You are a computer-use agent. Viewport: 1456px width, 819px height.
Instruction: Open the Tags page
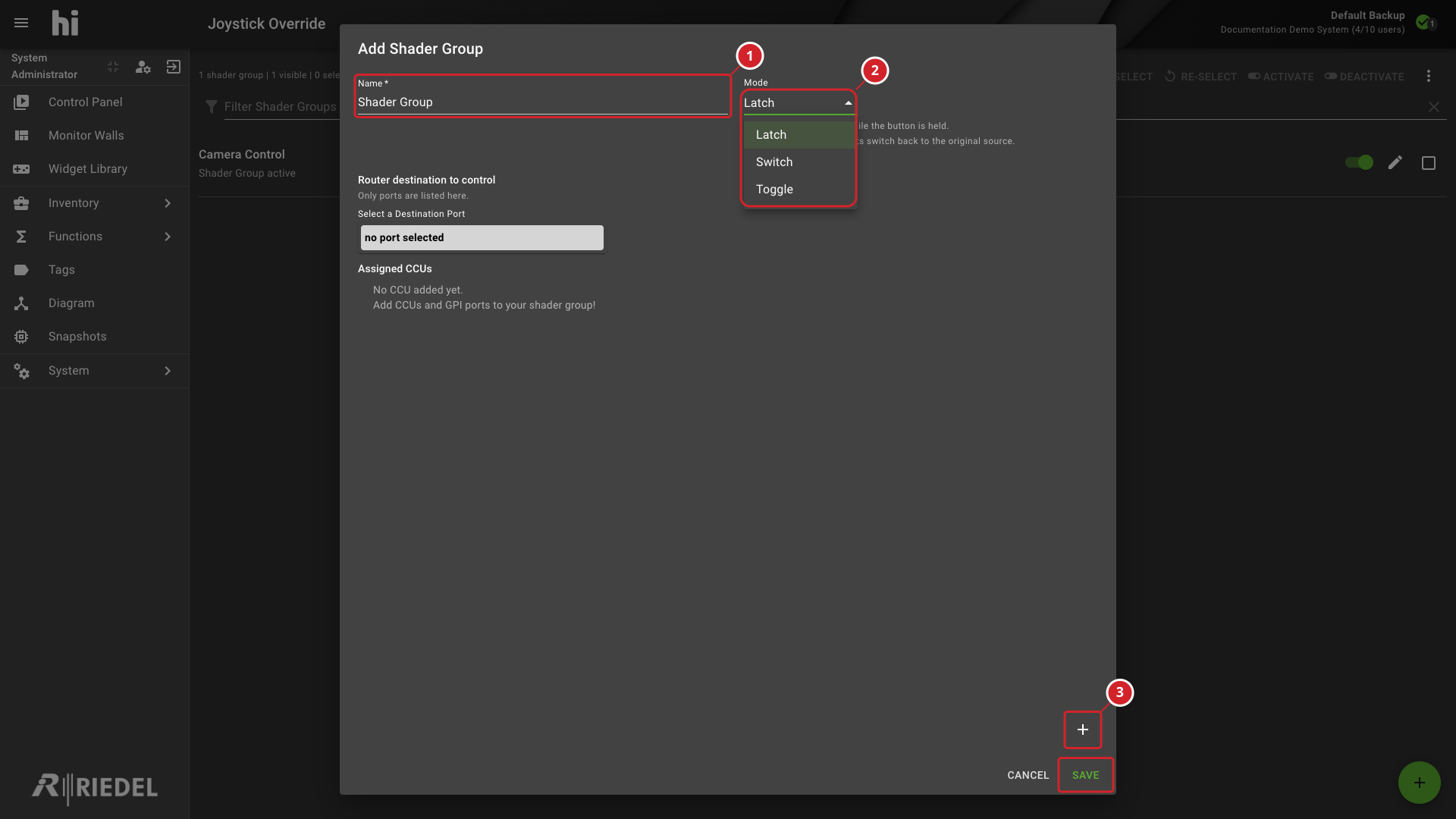pos(95,269)
